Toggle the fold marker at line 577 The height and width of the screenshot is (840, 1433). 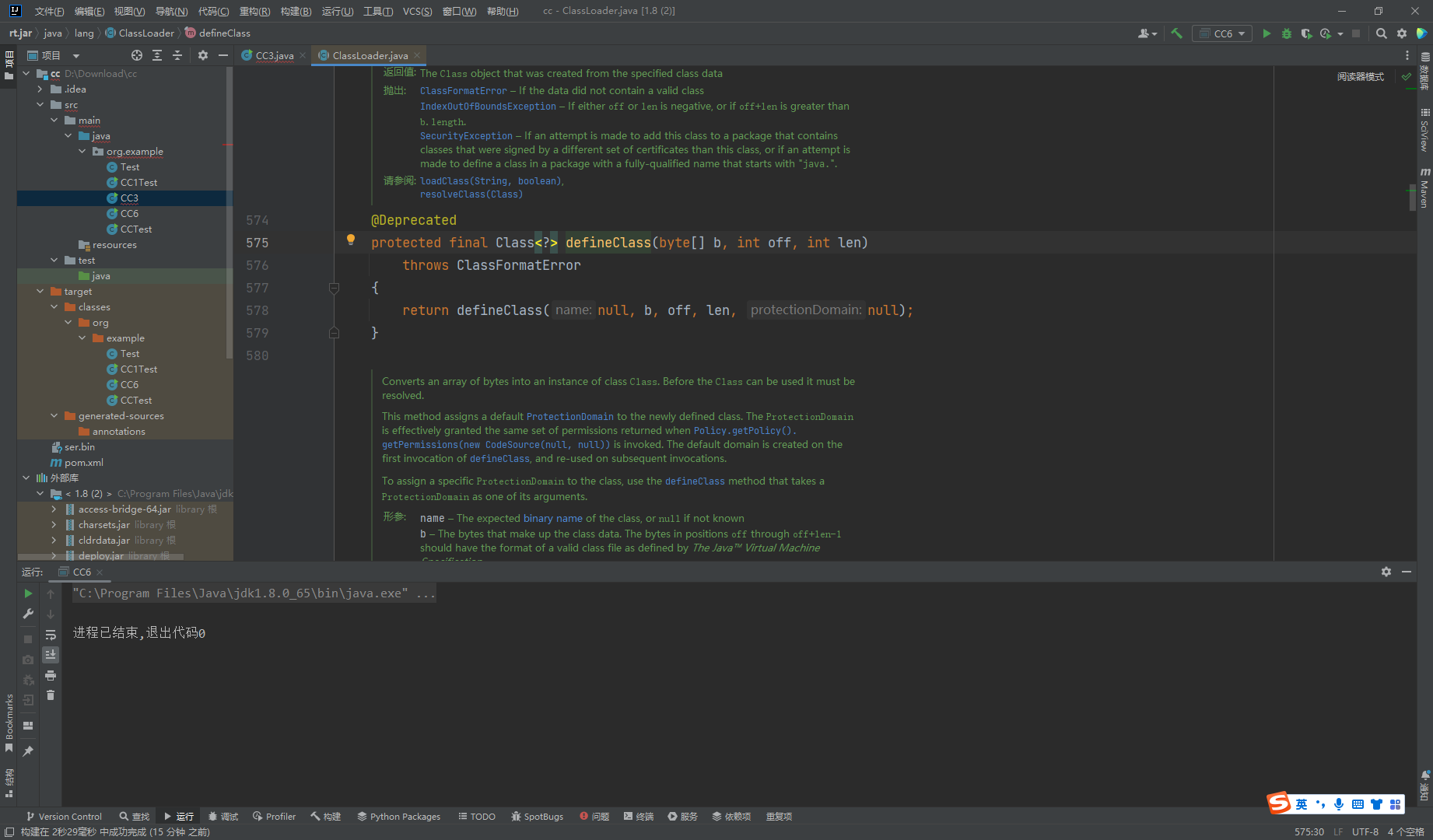tap(334, 288)
